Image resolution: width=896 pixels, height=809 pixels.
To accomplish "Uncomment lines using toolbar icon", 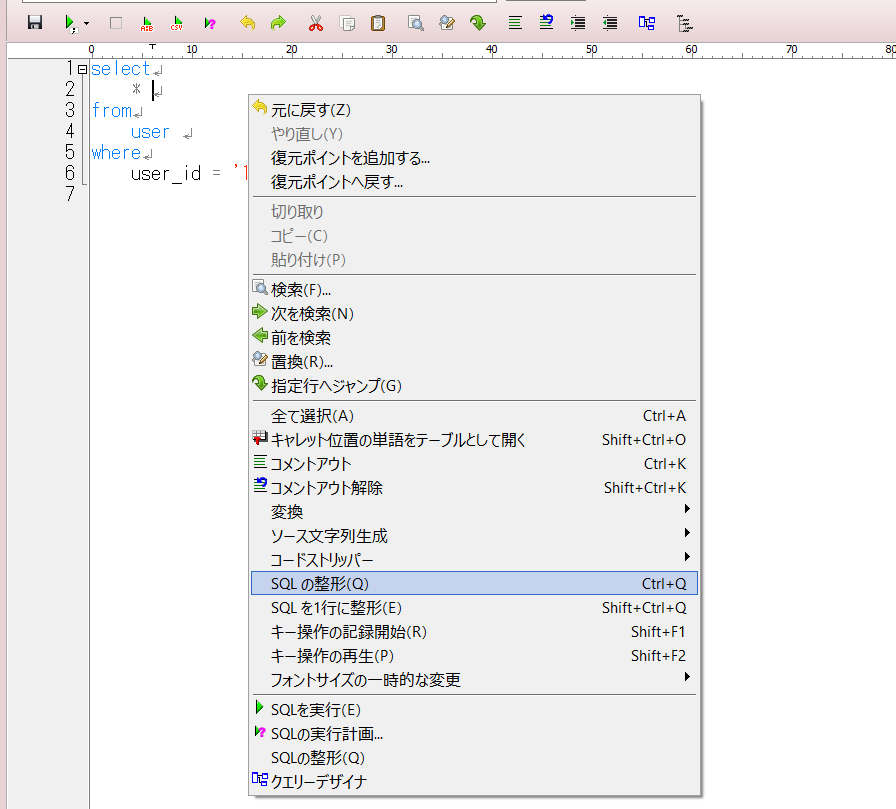I will point(546,22).
